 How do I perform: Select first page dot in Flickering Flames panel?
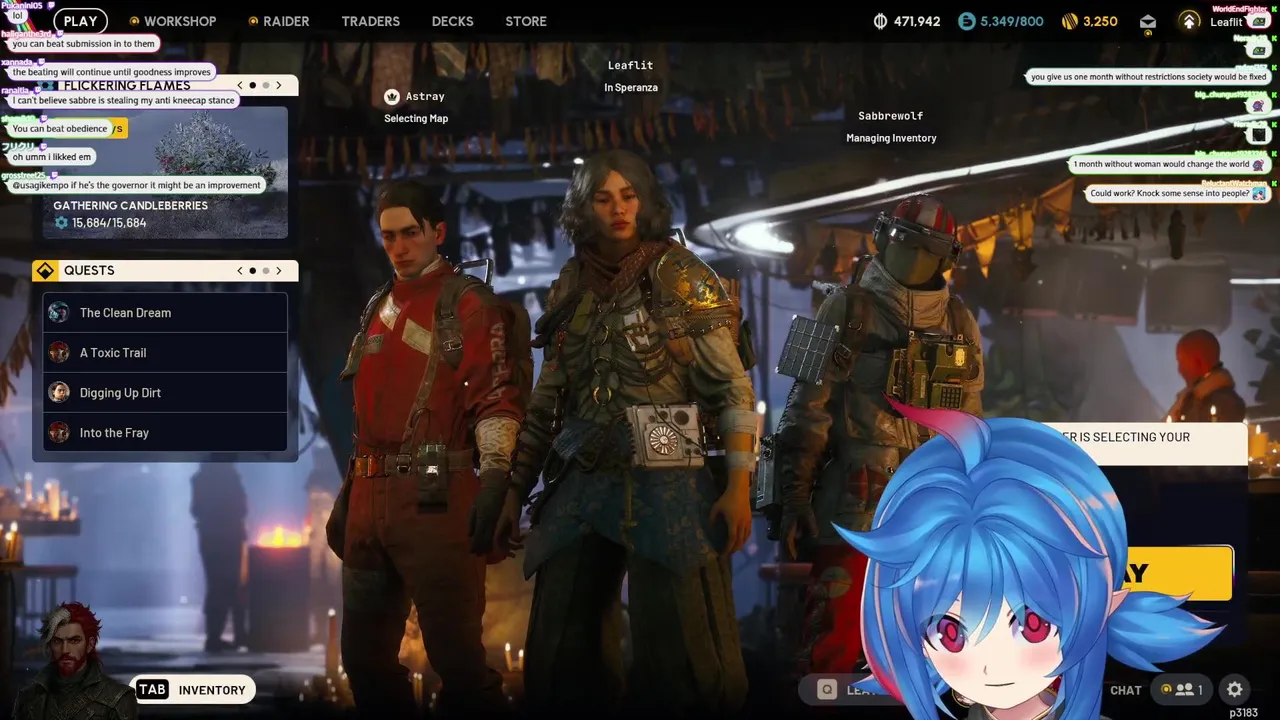(x=252, y=85)
